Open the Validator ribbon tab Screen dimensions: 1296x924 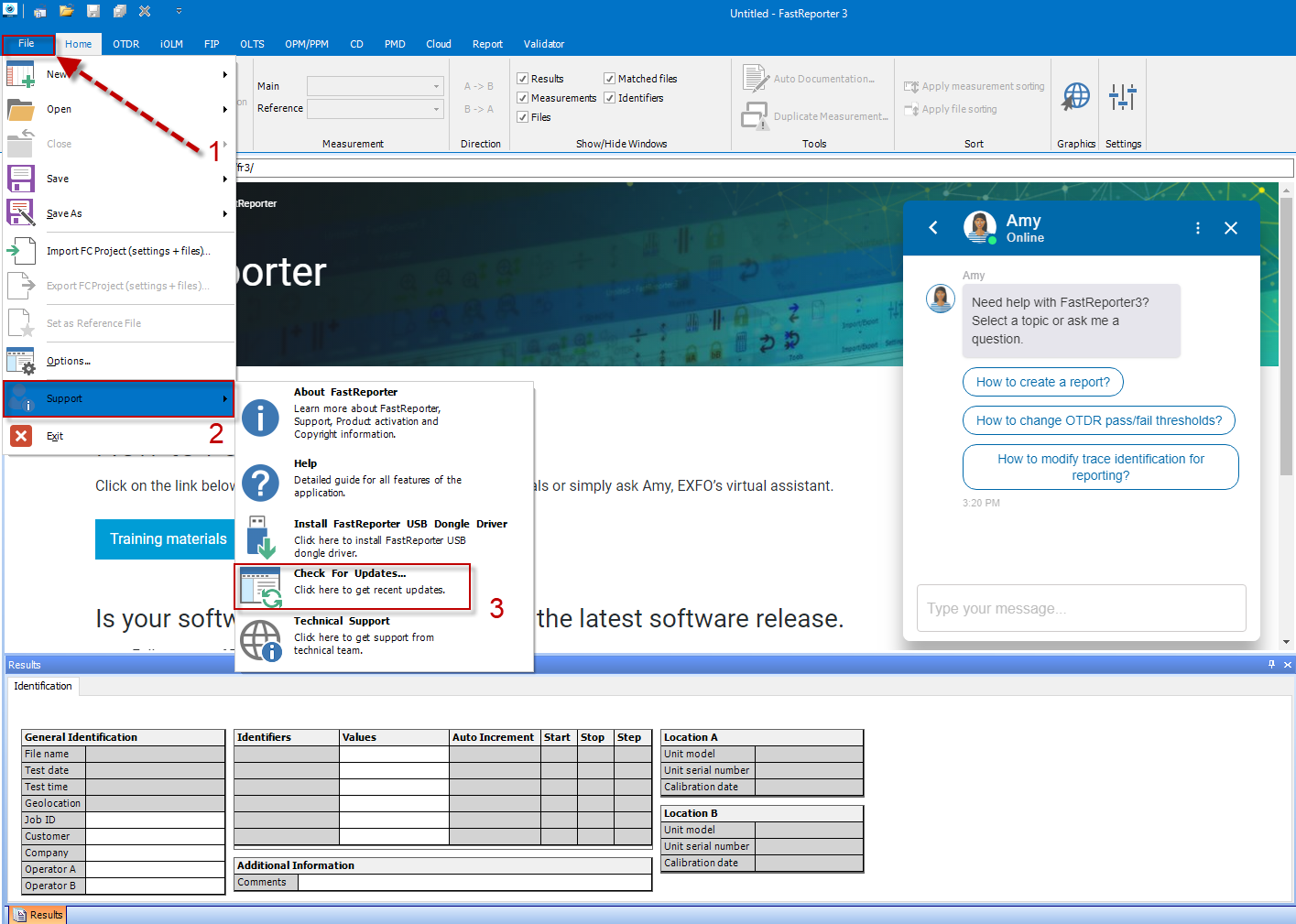tap(544, 44)
